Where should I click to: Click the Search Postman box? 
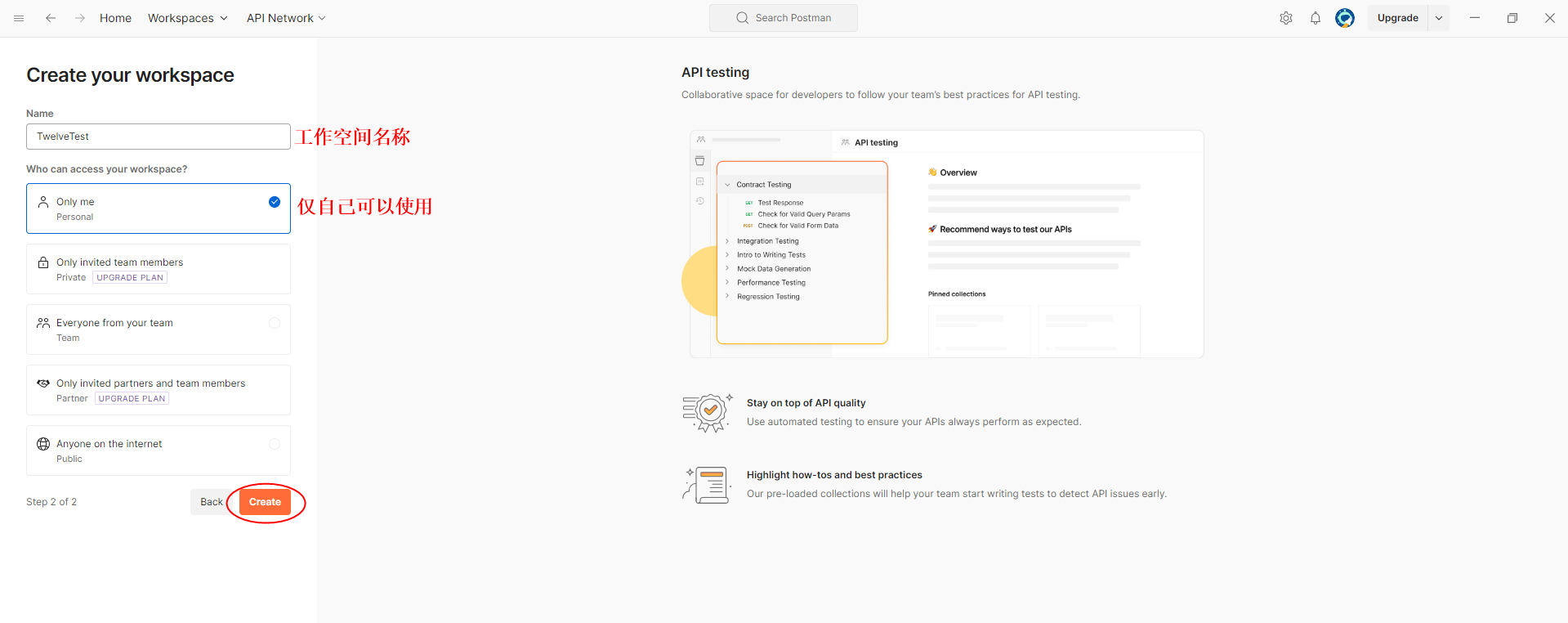click(784, 18)
